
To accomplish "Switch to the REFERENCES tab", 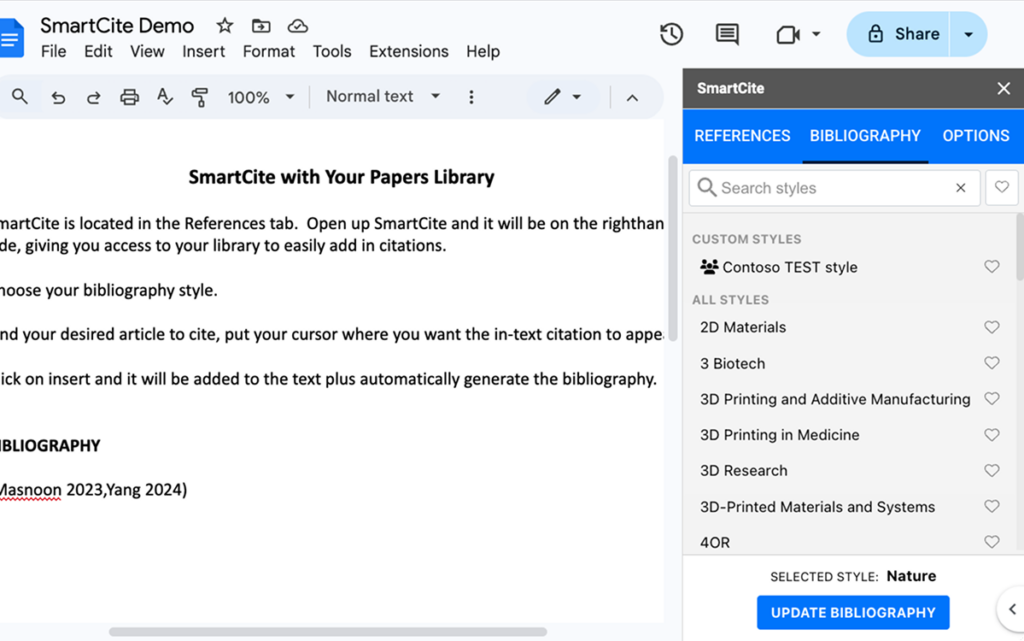I will pos(741,135).
